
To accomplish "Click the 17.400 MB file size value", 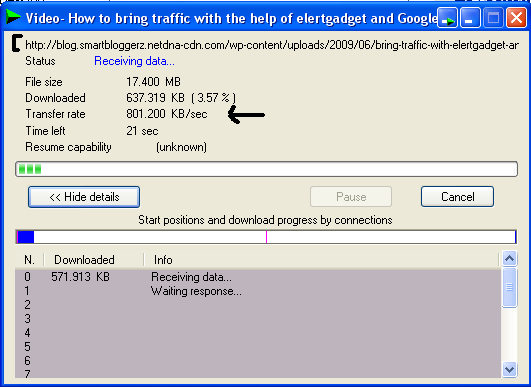I will tap(153, 82).
